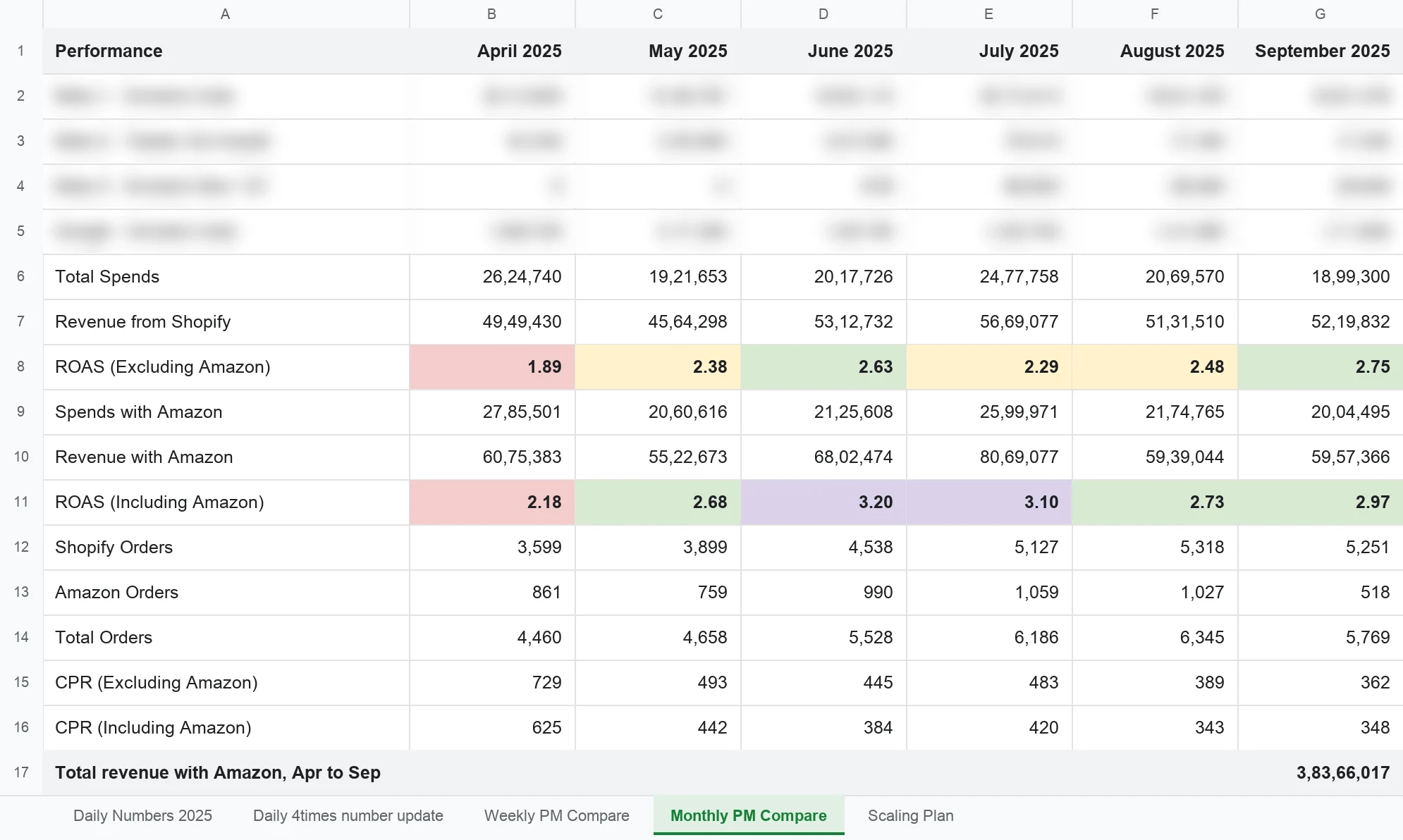The image size is (1403, 840).
Task: Select row 8 header number
Action: click(21, 366)
